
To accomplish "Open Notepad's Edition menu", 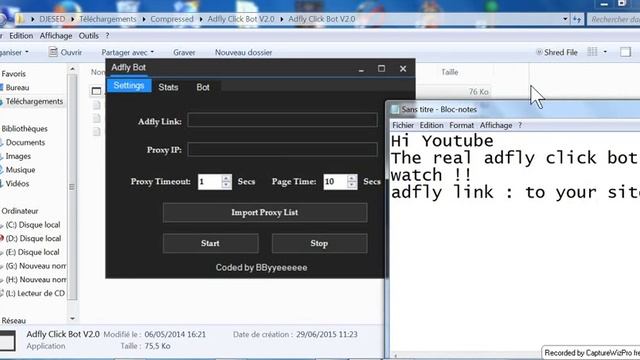I will click(x=431, y=125).
